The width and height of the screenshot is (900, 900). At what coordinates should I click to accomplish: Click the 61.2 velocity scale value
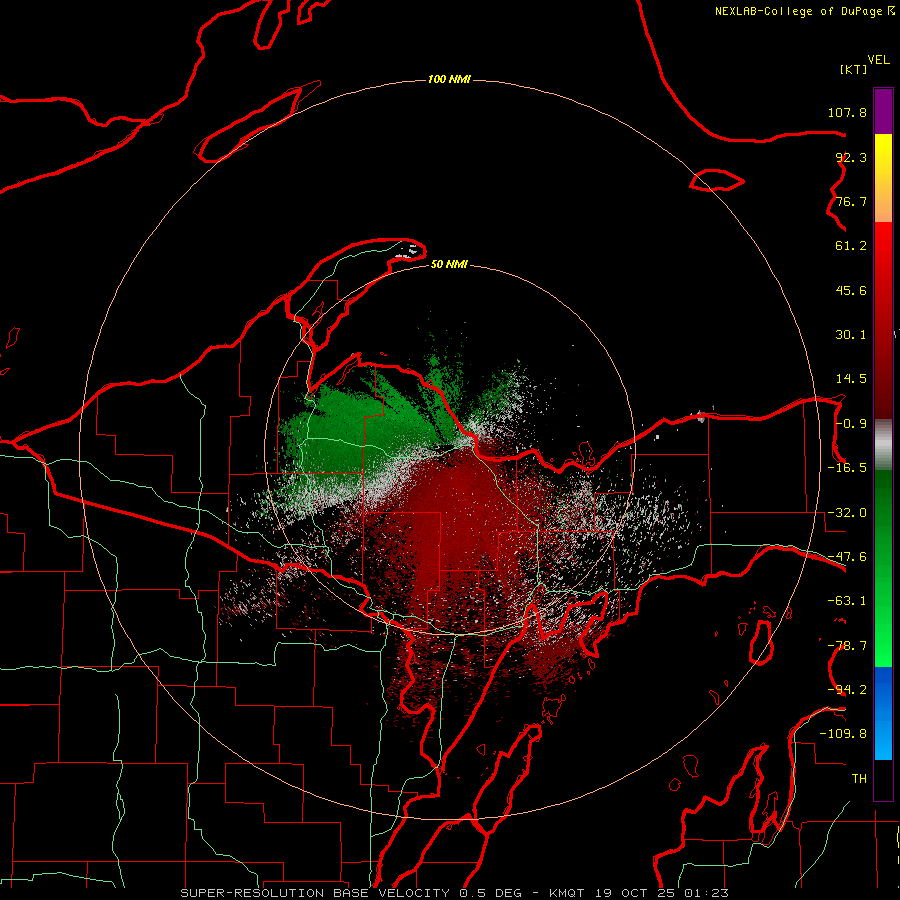coord(851,246)
